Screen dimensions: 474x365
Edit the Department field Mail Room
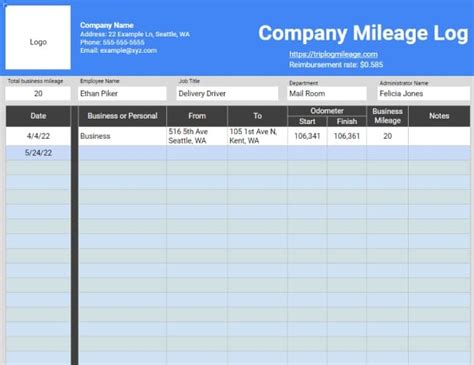[x=327, y=94]
